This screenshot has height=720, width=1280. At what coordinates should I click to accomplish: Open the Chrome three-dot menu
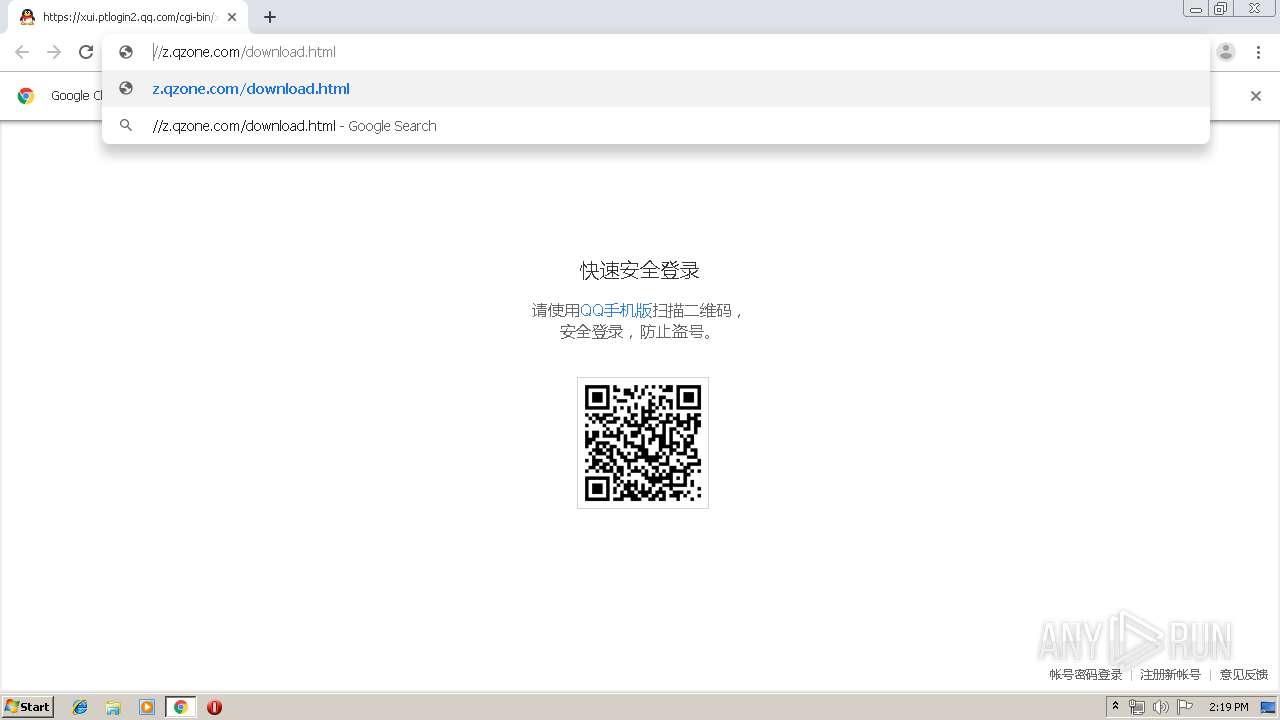[x=1258, y=52]
